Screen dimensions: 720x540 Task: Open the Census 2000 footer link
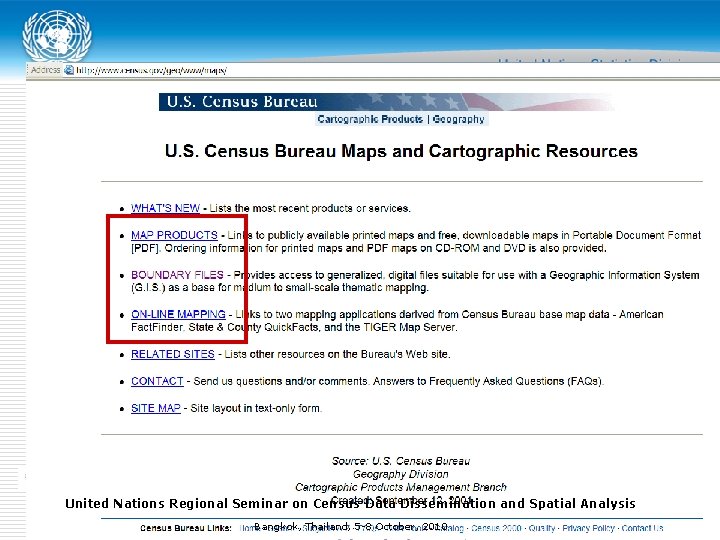496,528
